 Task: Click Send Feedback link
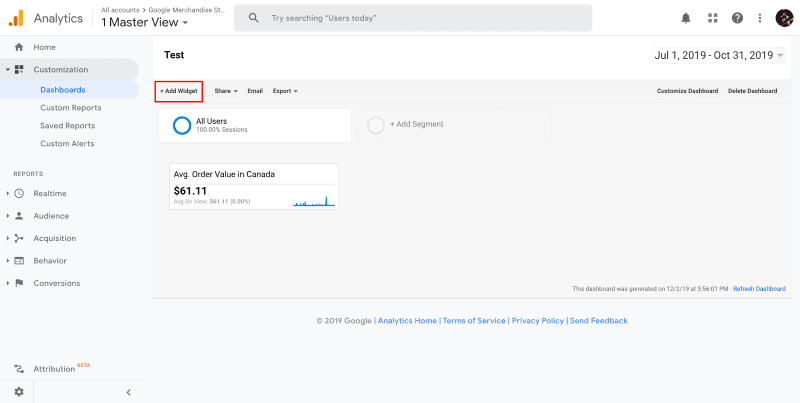point(598,321)
